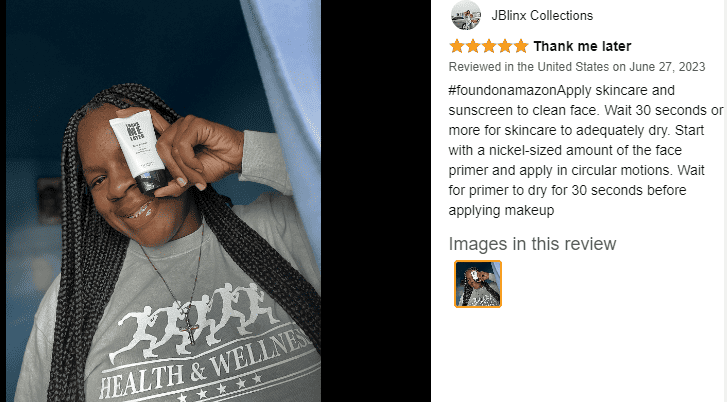This screenshot has height=402, width=727.
Task: Click the 'nickel-sized amount' review text line
Action: pos(565,150)
